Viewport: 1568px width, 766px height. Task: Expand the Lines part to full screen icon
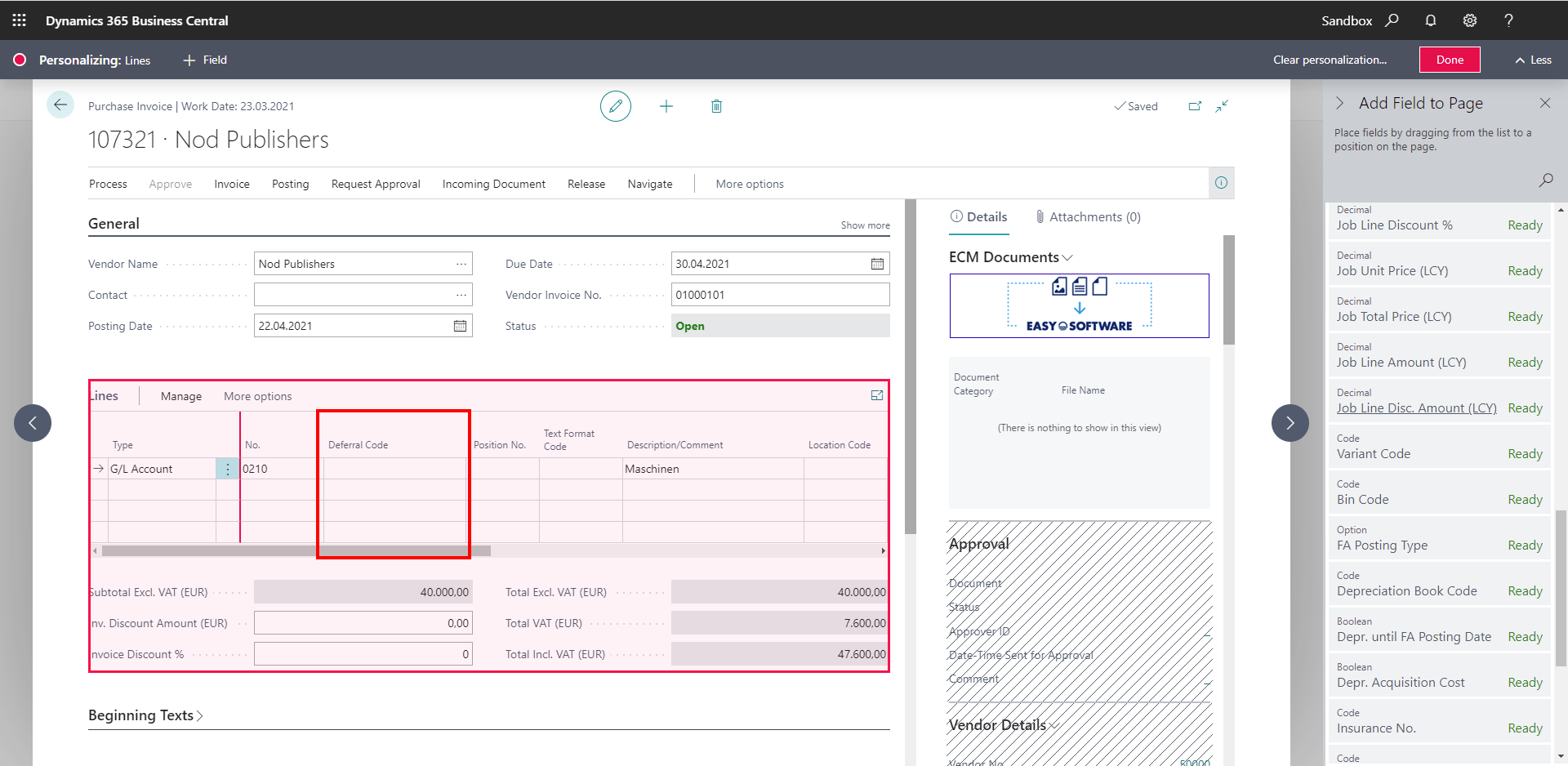pyautogui.click(x=877, y=395)
